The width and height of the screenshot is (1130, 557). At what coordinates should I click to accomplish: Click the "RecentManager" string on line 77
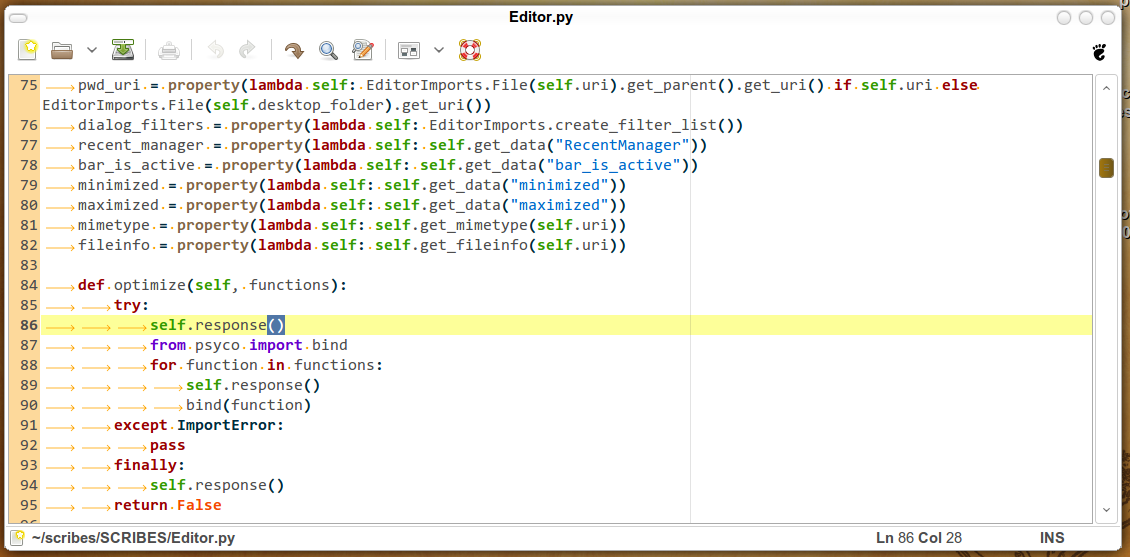(x=623, y=146)
